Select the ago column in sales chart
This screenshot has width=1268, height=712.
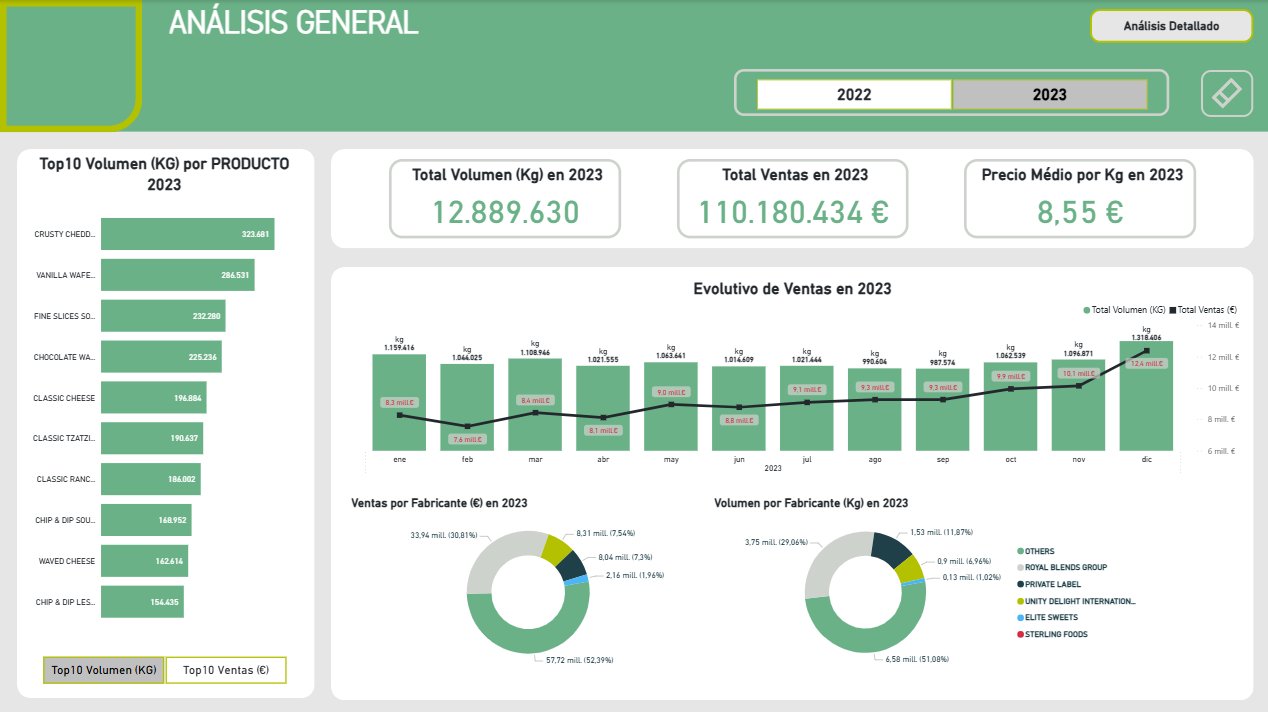874,409
